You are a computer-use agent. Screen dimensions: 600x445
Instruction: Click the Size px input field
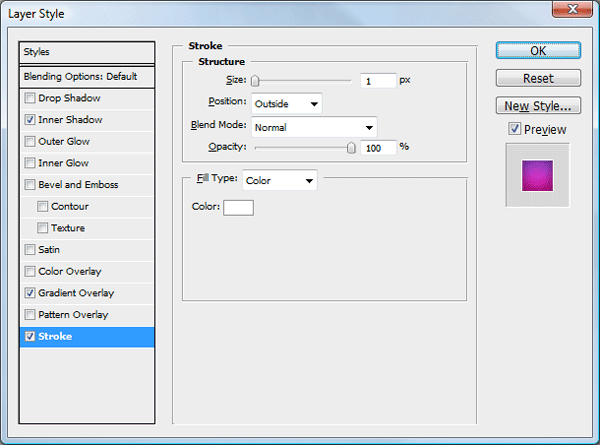tap(378, 81)
